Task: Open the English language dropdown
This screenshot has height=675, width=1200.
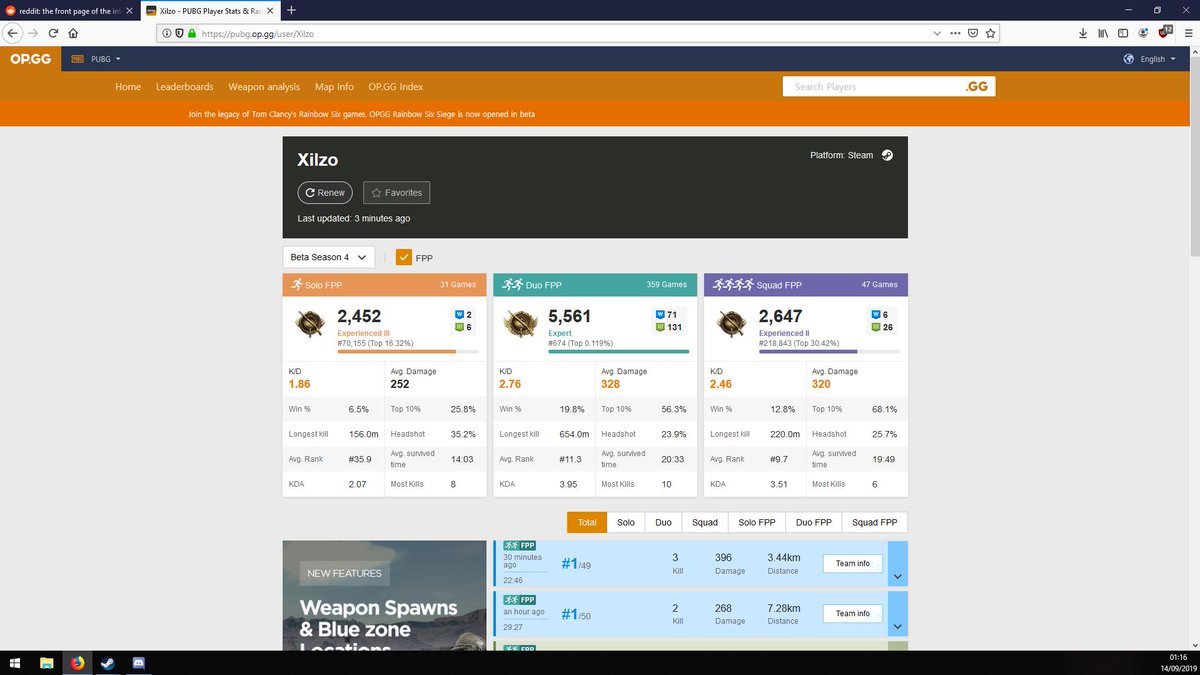Action: coord(1150,59)
